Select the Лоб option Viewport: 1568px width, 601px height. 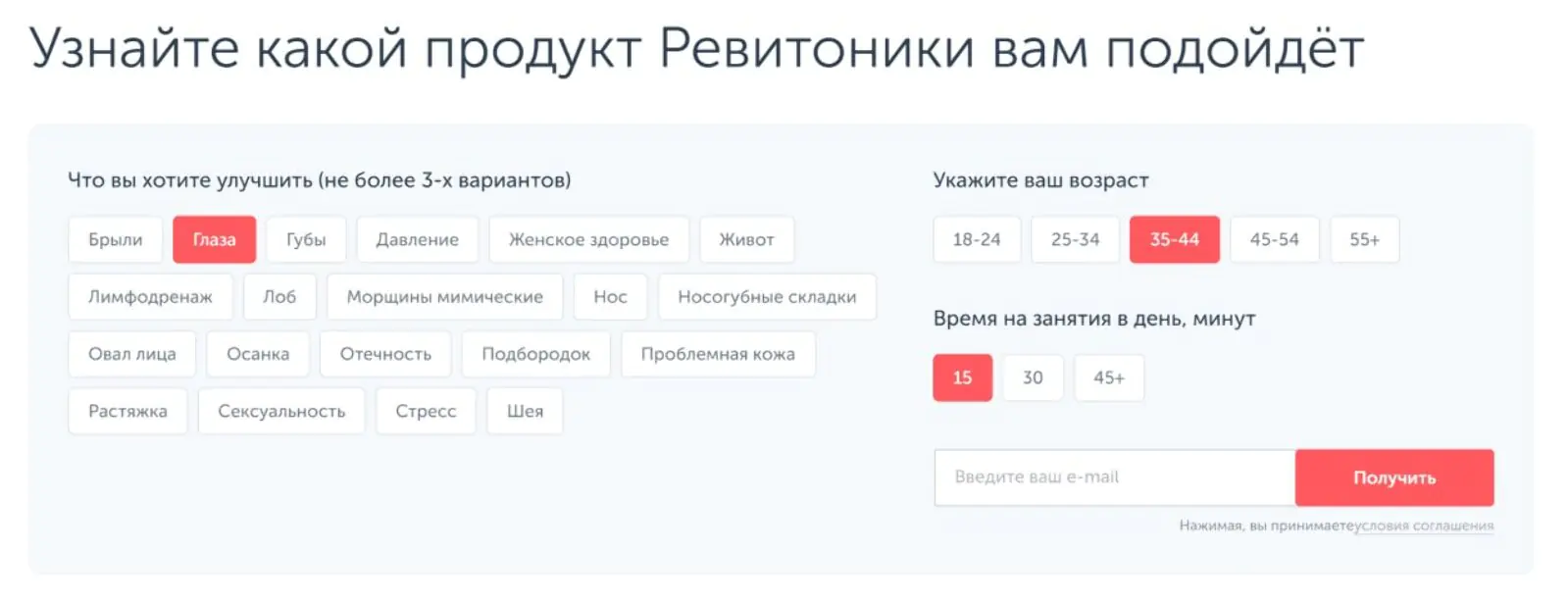point(279,296)
